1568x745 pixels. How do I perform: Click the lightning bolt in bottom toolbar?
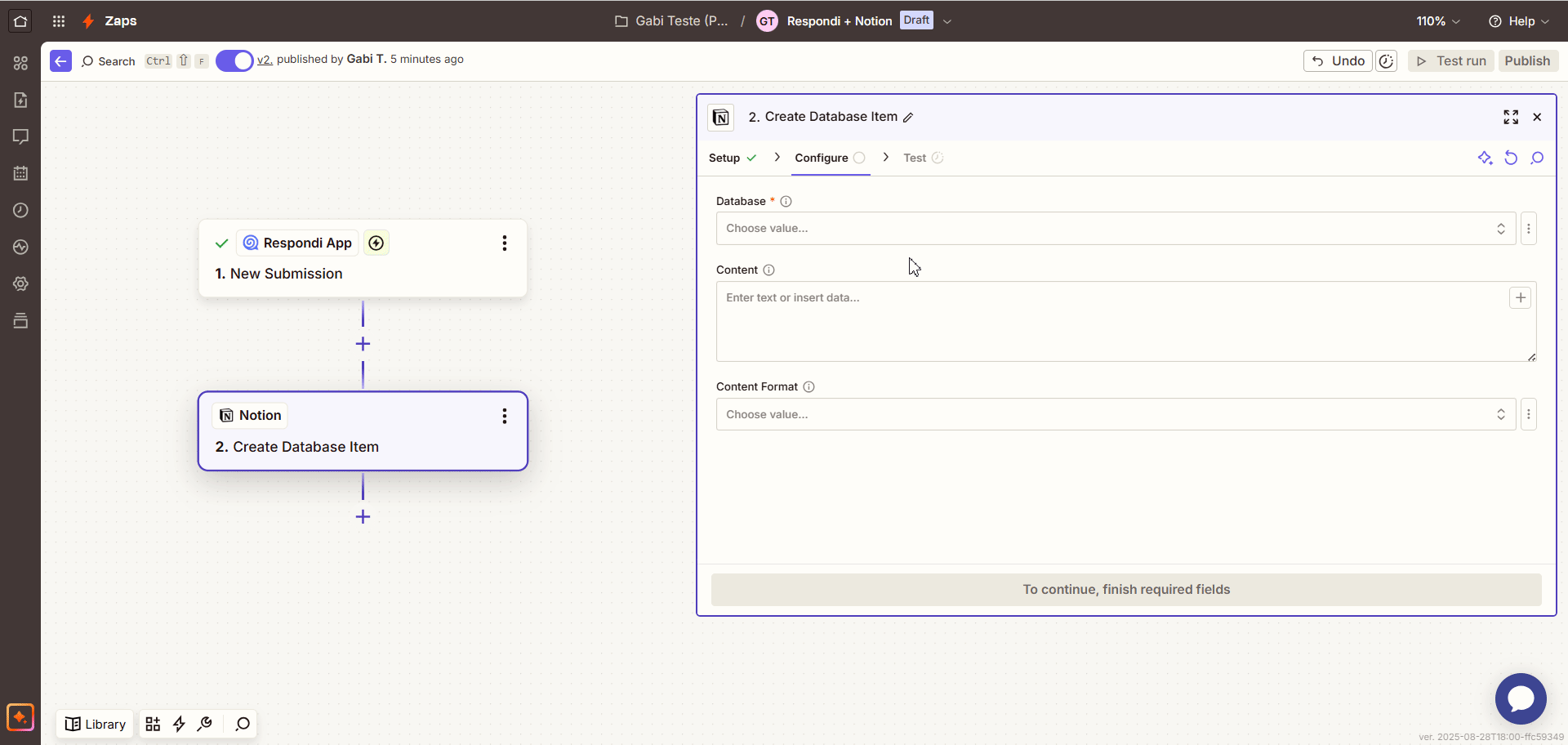point(179,724)
